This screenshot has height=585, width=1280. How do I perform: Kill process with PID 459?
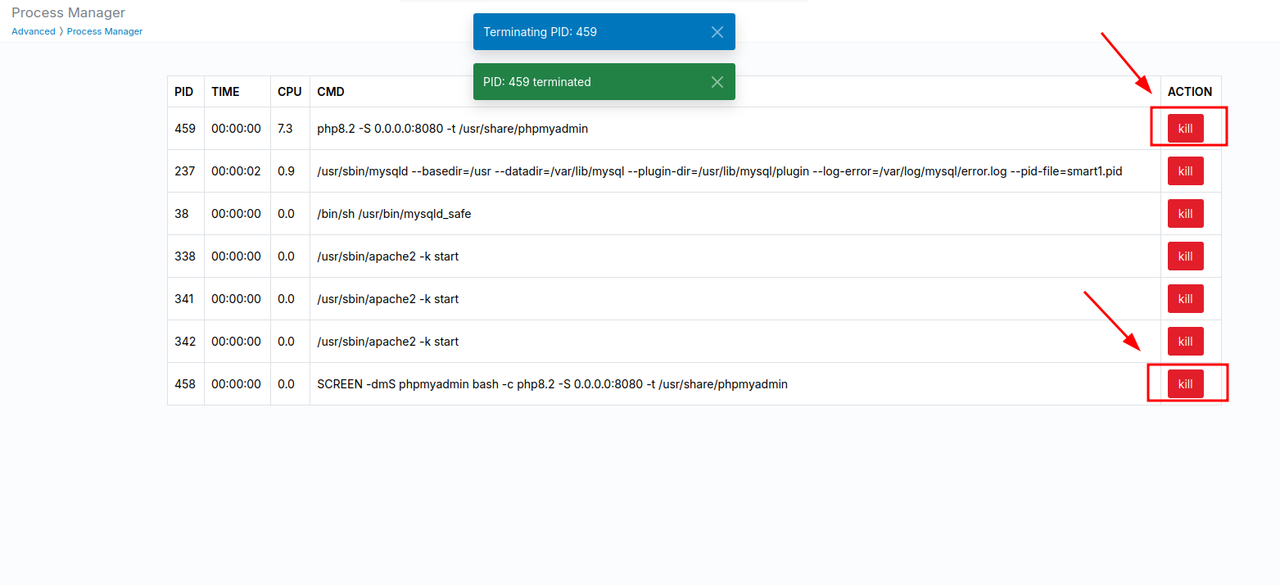[1185, 129]
